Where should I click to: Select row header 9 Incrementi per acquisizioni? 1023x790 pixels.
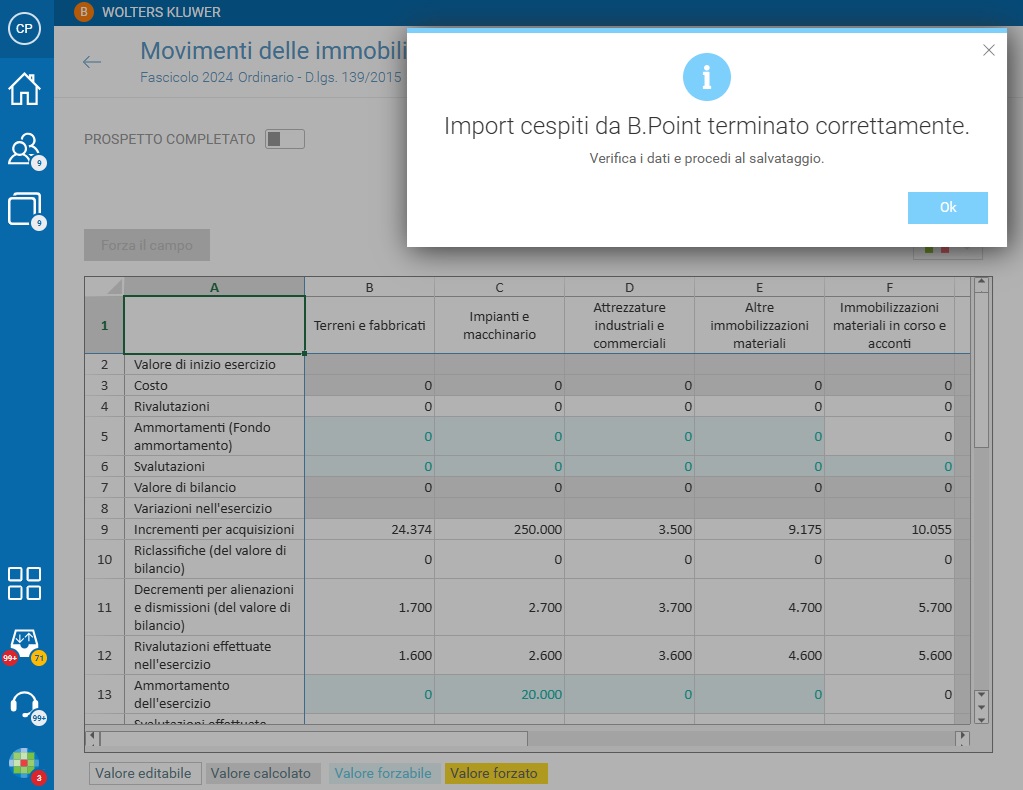pos(104,529)
